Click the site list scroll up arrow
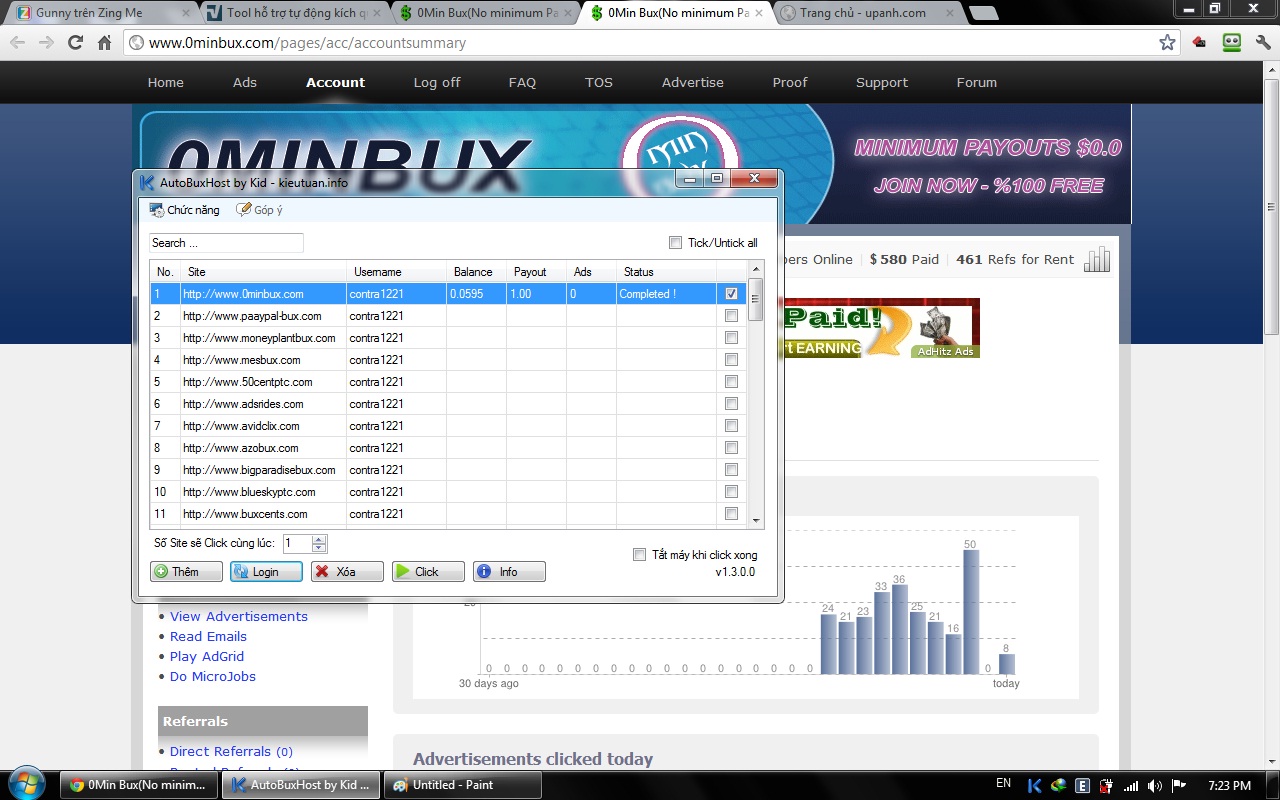This screenshot has height=800, width=1280. (756, 269)
